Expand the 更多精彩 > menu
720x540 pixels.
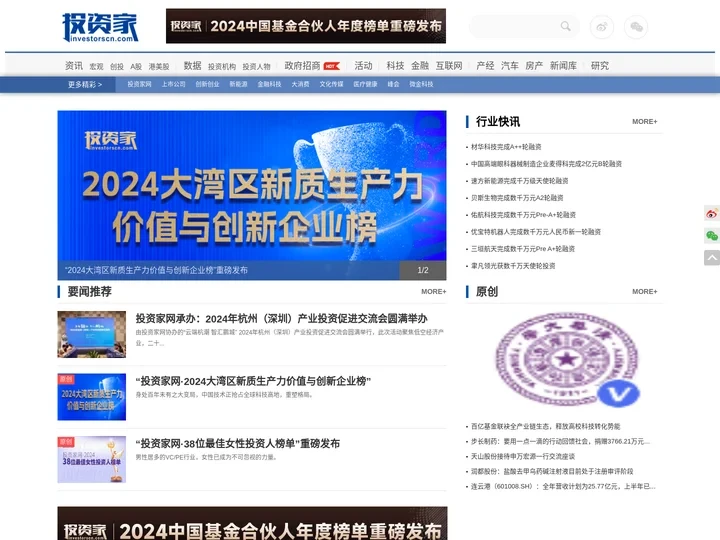click(x=85, y=84)
